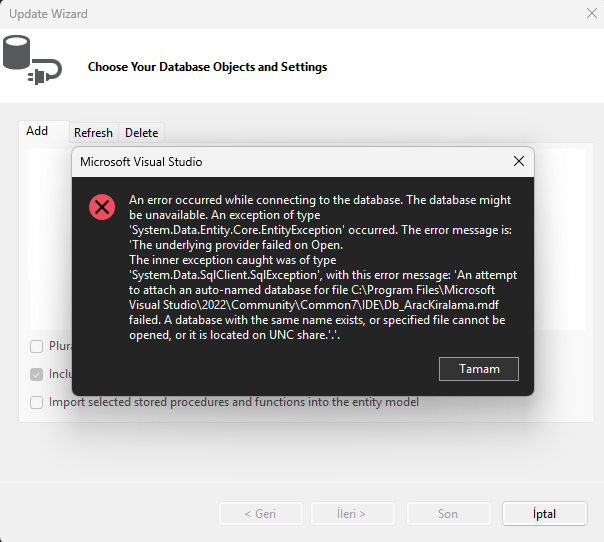This screenshot has height=542, width=604.
Task: Close the Microsoft Visual Studio error dialog
Action: [x=519, y=161]
